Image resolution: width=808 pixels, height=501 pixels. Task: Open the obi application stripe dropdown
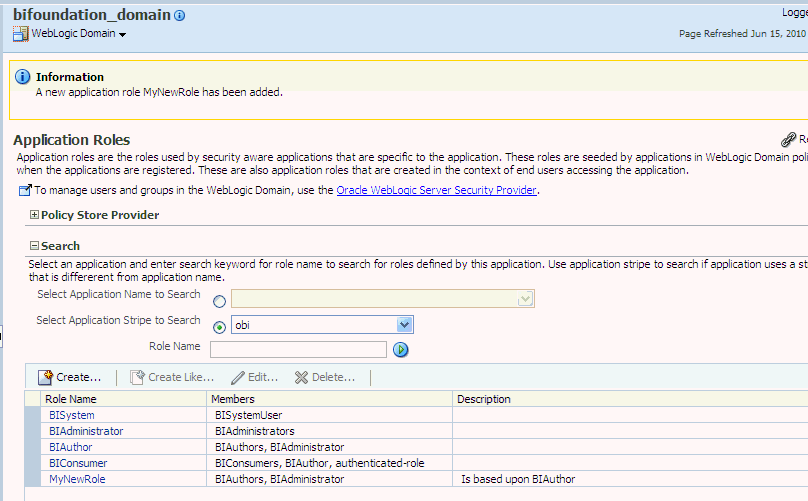pyautogui.click(x=405, y=325)
